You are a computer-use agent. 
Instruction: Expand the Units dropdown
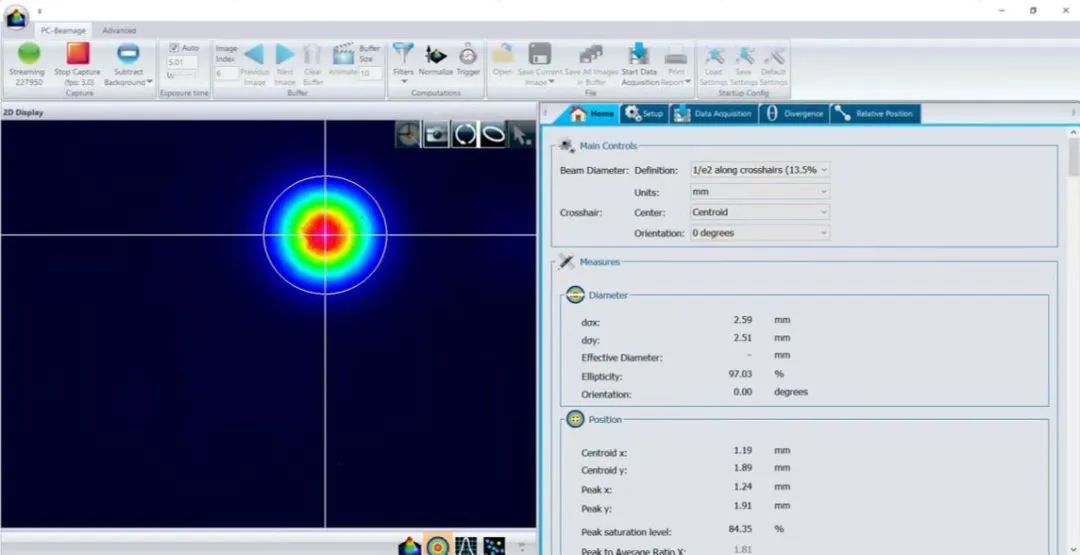click(760, 191)
